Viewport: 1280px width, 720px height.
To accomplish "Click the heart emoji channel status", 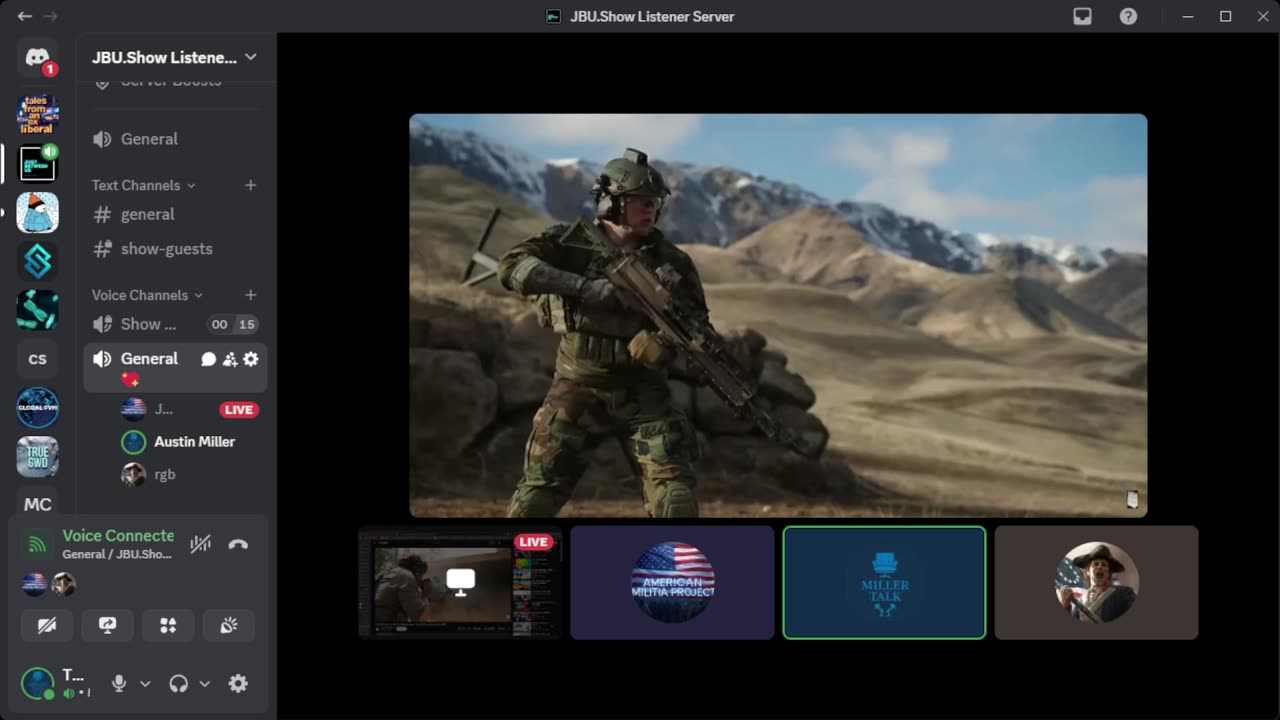I will (x=130, y=380).
